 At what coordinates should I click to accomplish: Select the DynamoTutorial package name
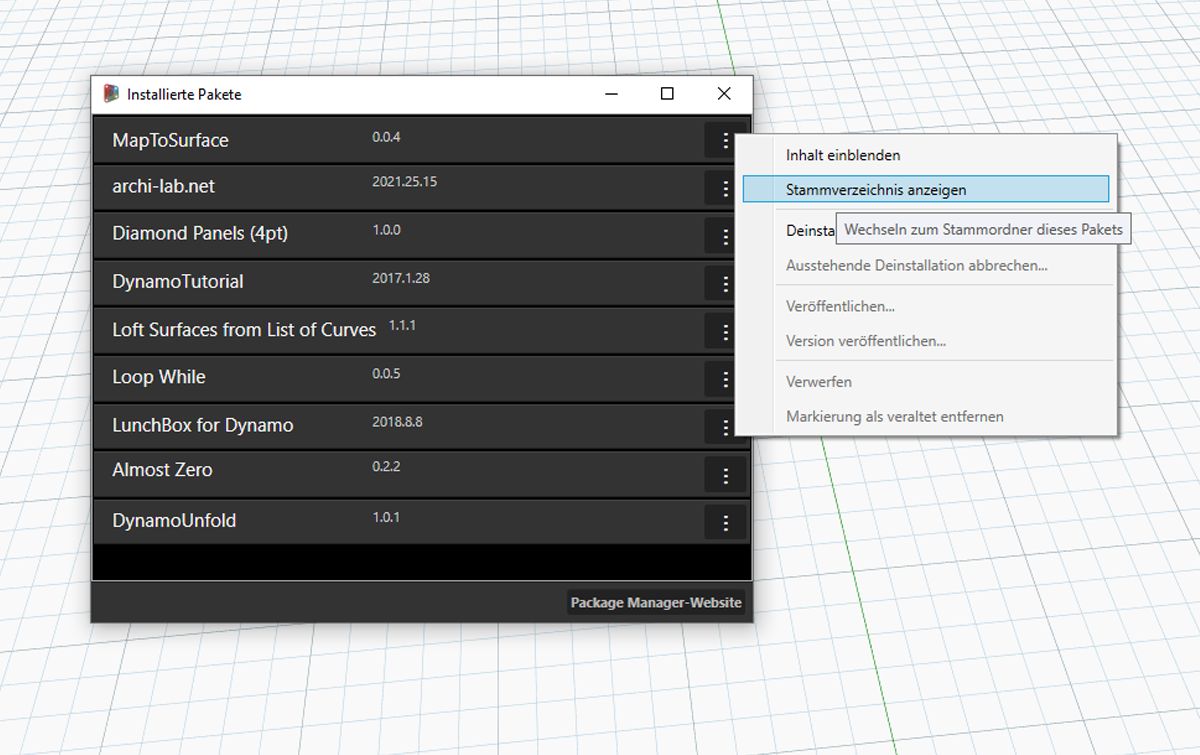tap(178, 282)
